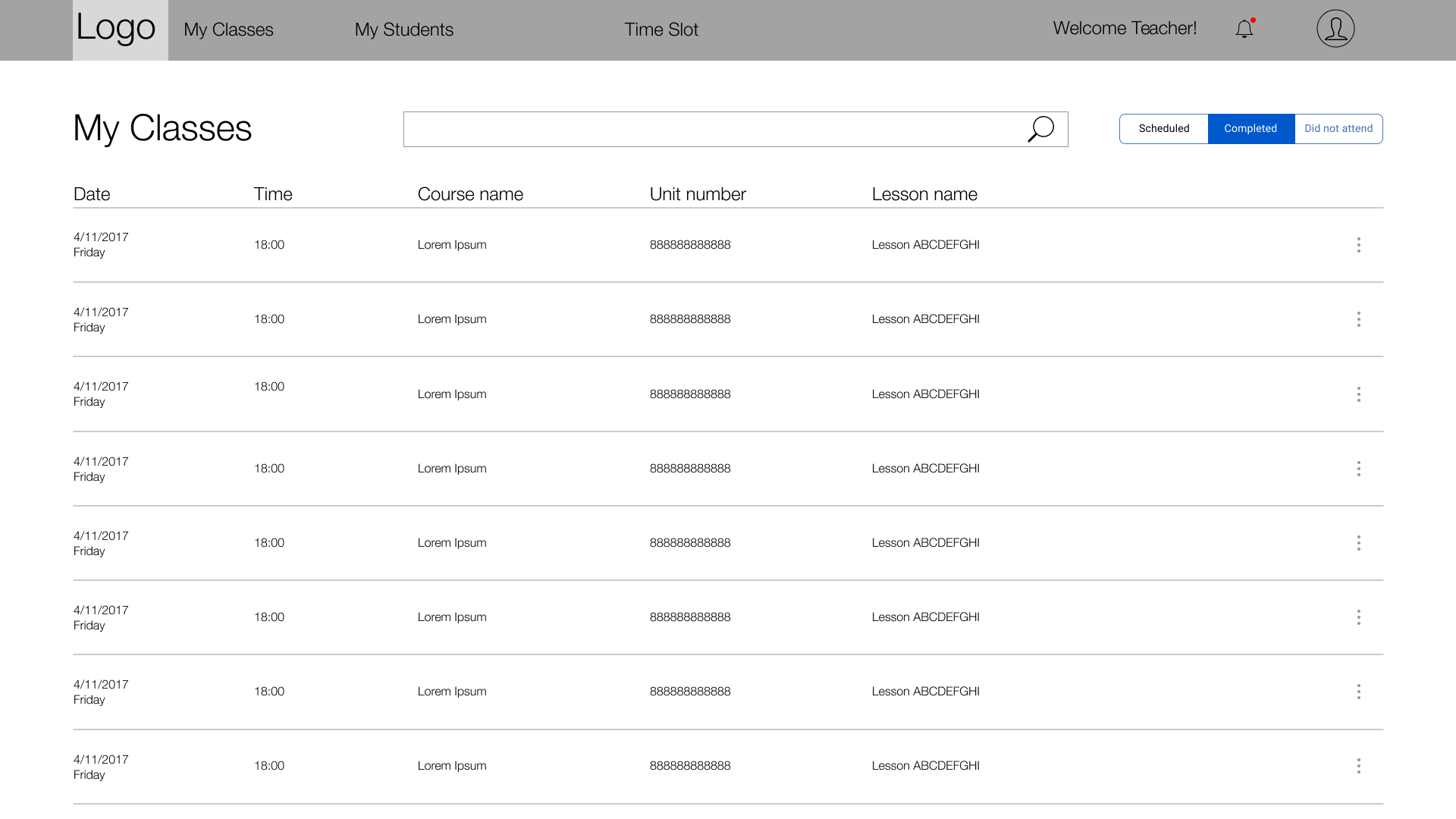Select the Completed filter
Image resolution: width=1456 pixels, height=819 pixels.
pyautogui.click(x=1250, y=129)
